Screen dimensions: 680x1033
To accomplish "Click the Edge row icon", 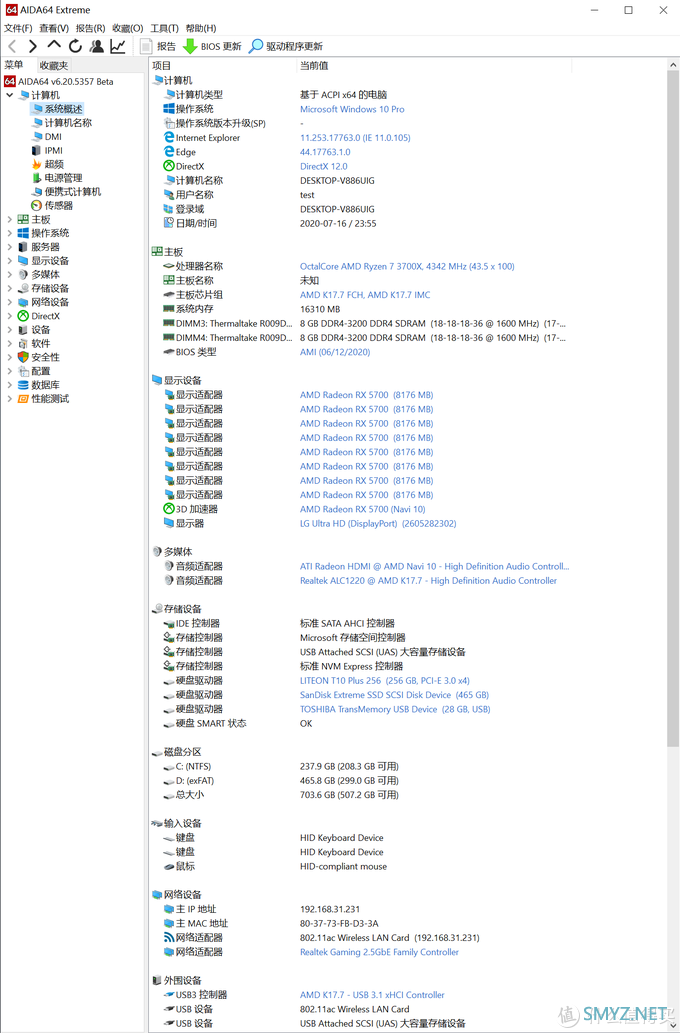I will tap(169, 152).
